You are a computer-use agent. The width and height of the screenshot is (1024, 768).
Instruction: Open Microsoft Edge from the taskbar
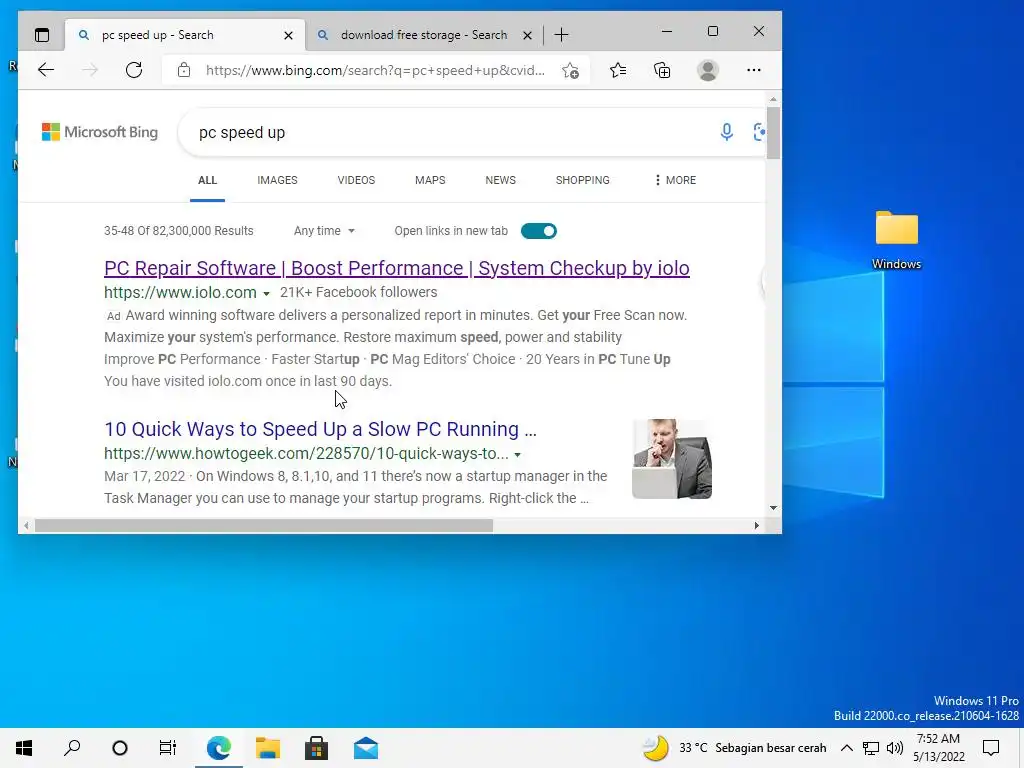pos(219,748)
